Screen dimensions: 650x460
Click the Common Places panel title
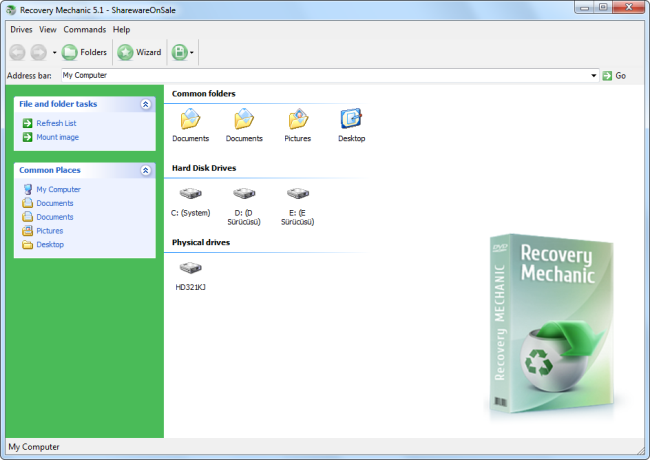(50, 170)
